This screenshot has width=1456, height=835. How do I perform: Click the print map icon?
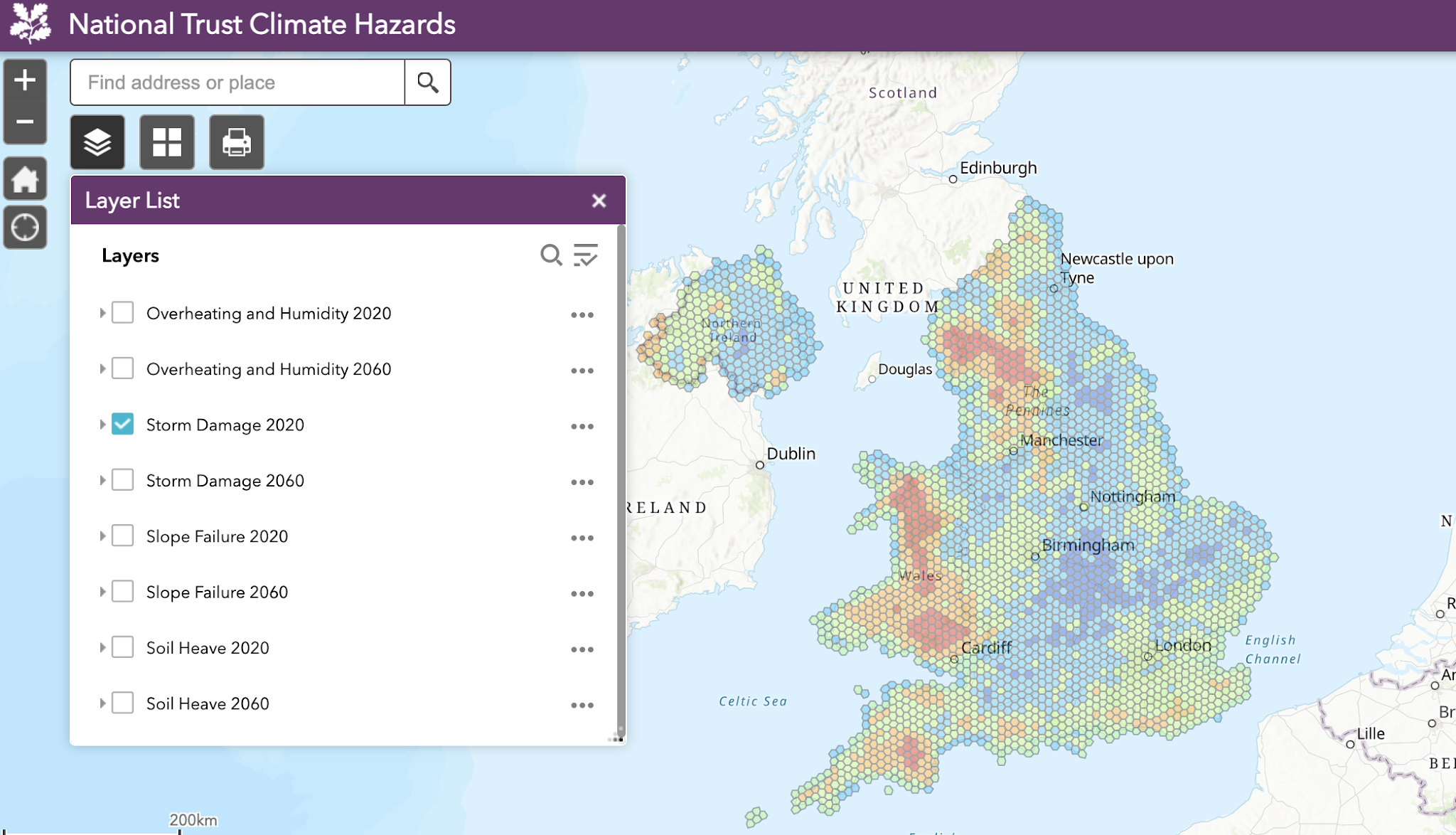click(236, 142)
